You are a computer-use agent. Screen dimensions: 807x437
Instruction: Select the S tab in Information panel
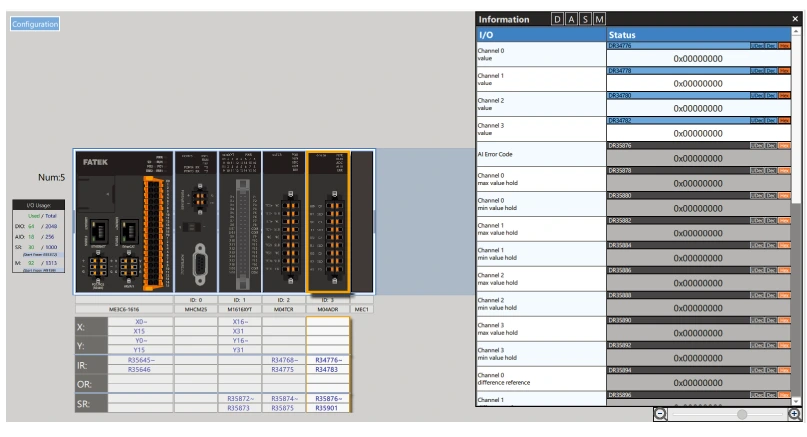pyautogui.click(x=586, y=19)
